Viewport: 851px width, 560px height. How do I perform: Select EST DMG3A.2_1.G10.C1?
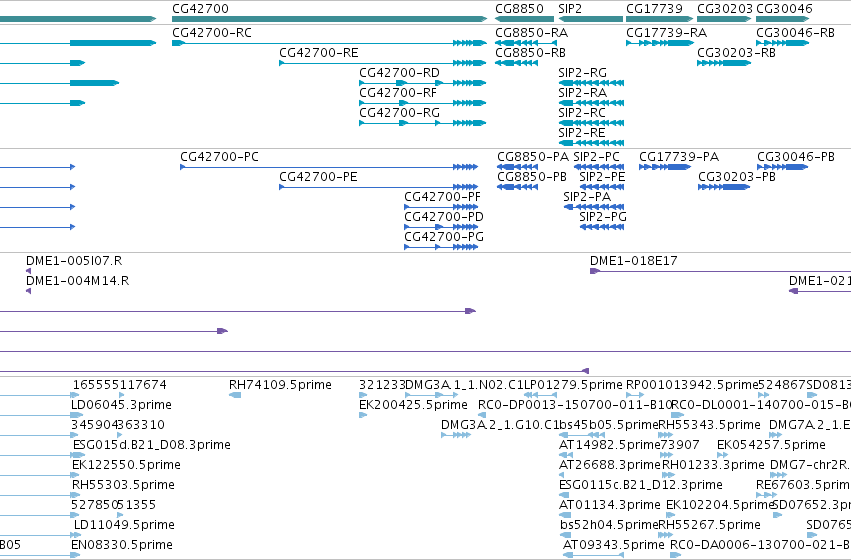click(456, 435)
